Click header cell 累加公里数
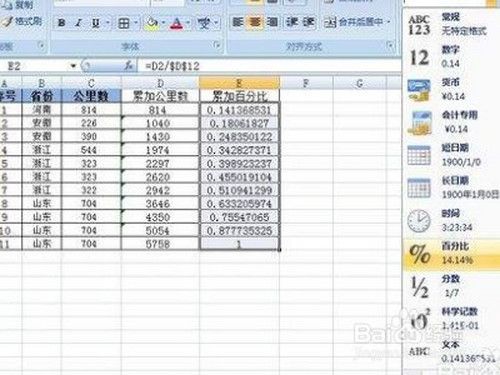Viewport: 500px width, 375px height. 160,96
